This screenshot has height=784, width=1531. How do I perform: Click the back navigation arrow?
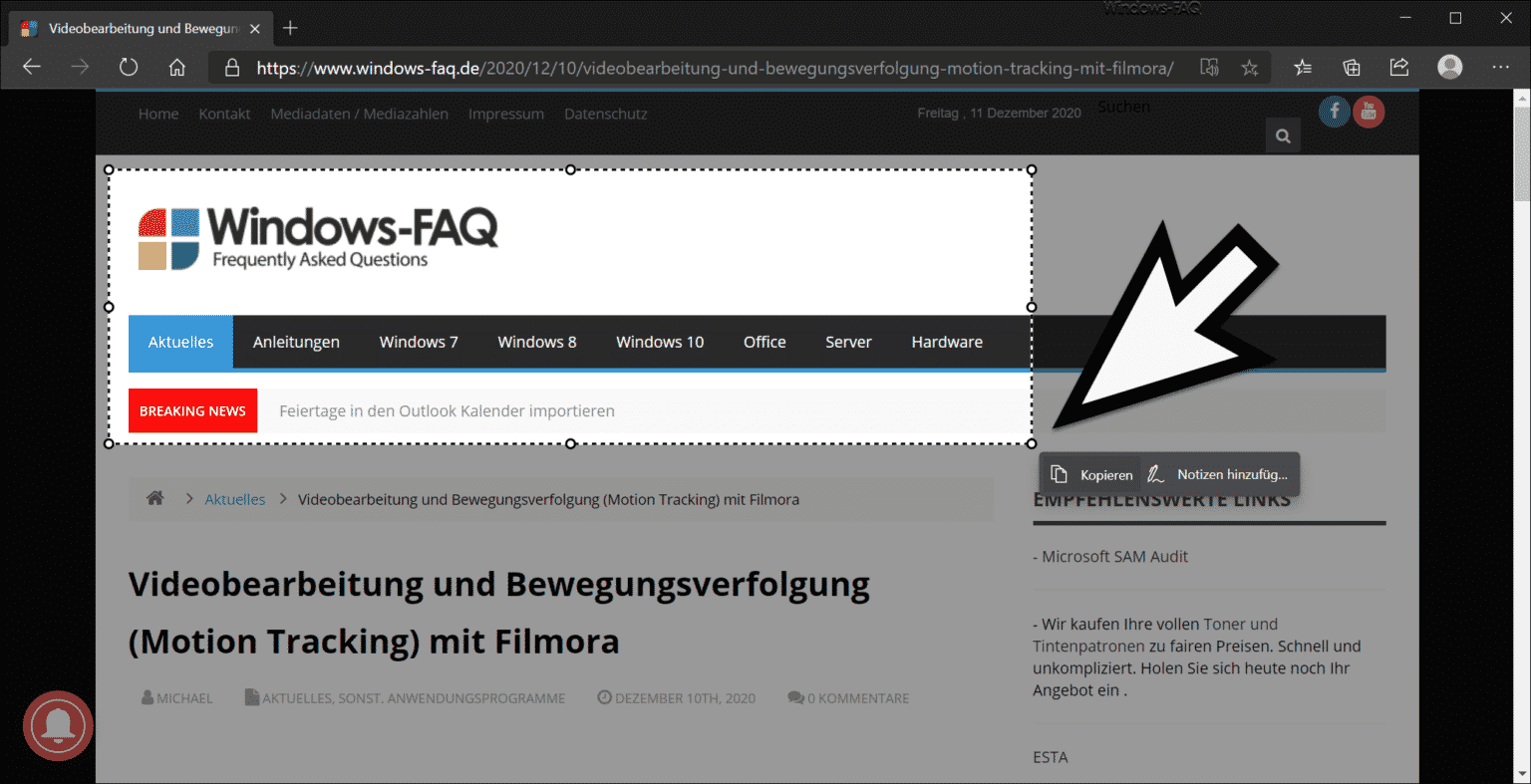tap(32, 68)
